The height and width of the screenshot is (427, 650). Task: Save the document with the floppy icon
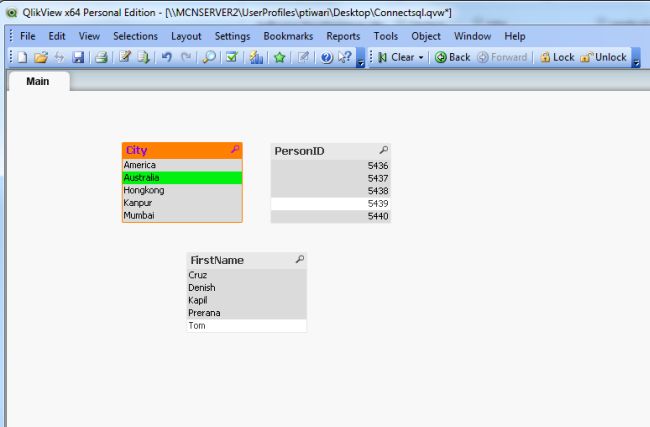pyautogui.click(x=78, y=57)
